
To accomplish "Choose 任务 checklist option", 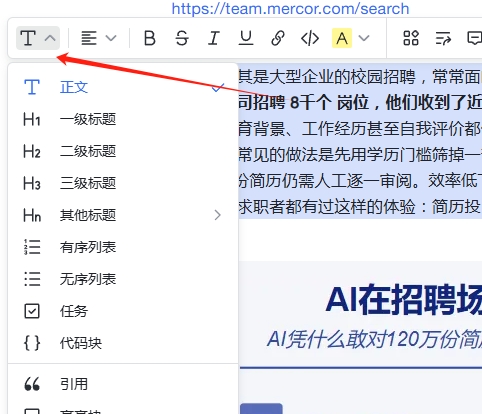I will coord(123,311).
